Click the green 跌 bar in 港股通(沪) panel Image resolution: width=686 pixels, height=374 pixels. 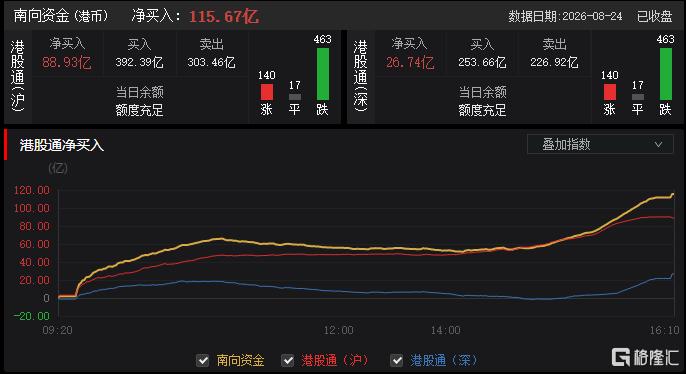point(323,74)
